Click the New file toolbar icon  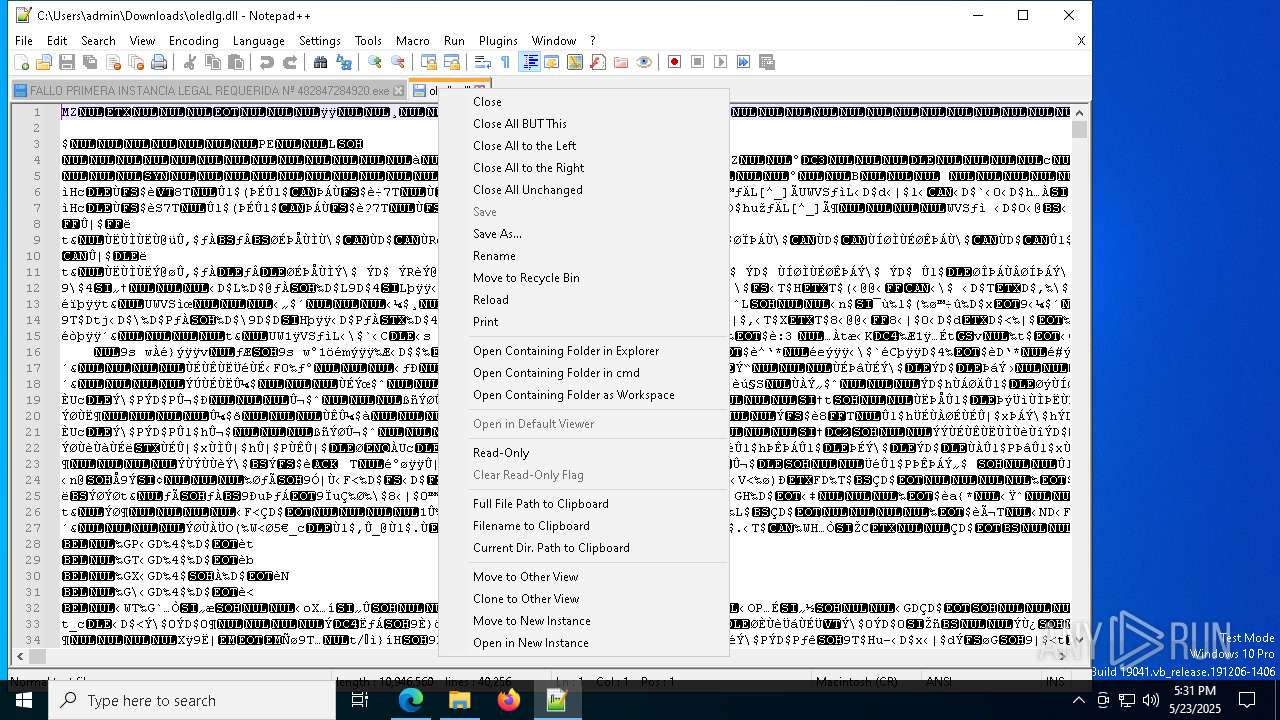tap(21, 62)
